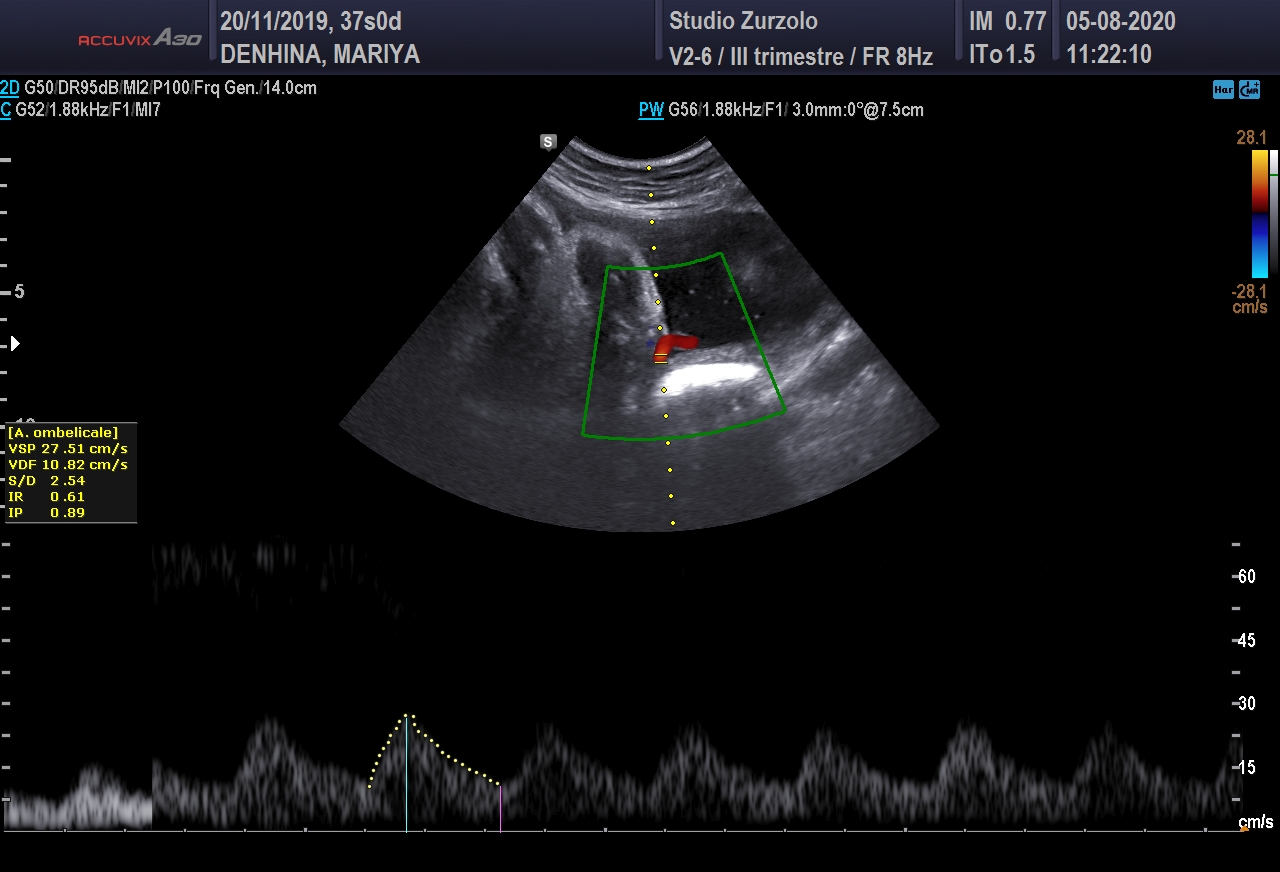Click the patient name DENHINA, MARIYA
This screenshot has width=1280, height=872.
coord(320,55)
